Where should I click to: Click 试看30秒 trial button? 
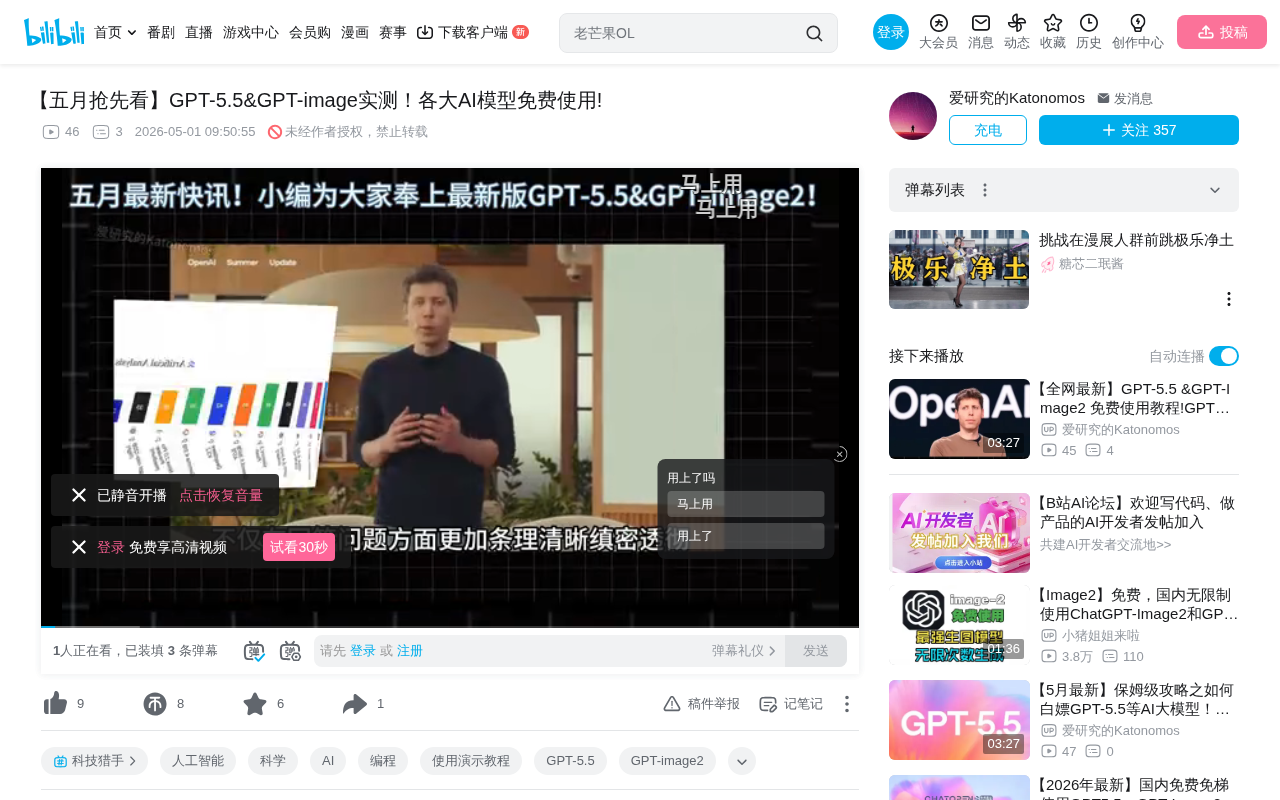tap(299, 547)
